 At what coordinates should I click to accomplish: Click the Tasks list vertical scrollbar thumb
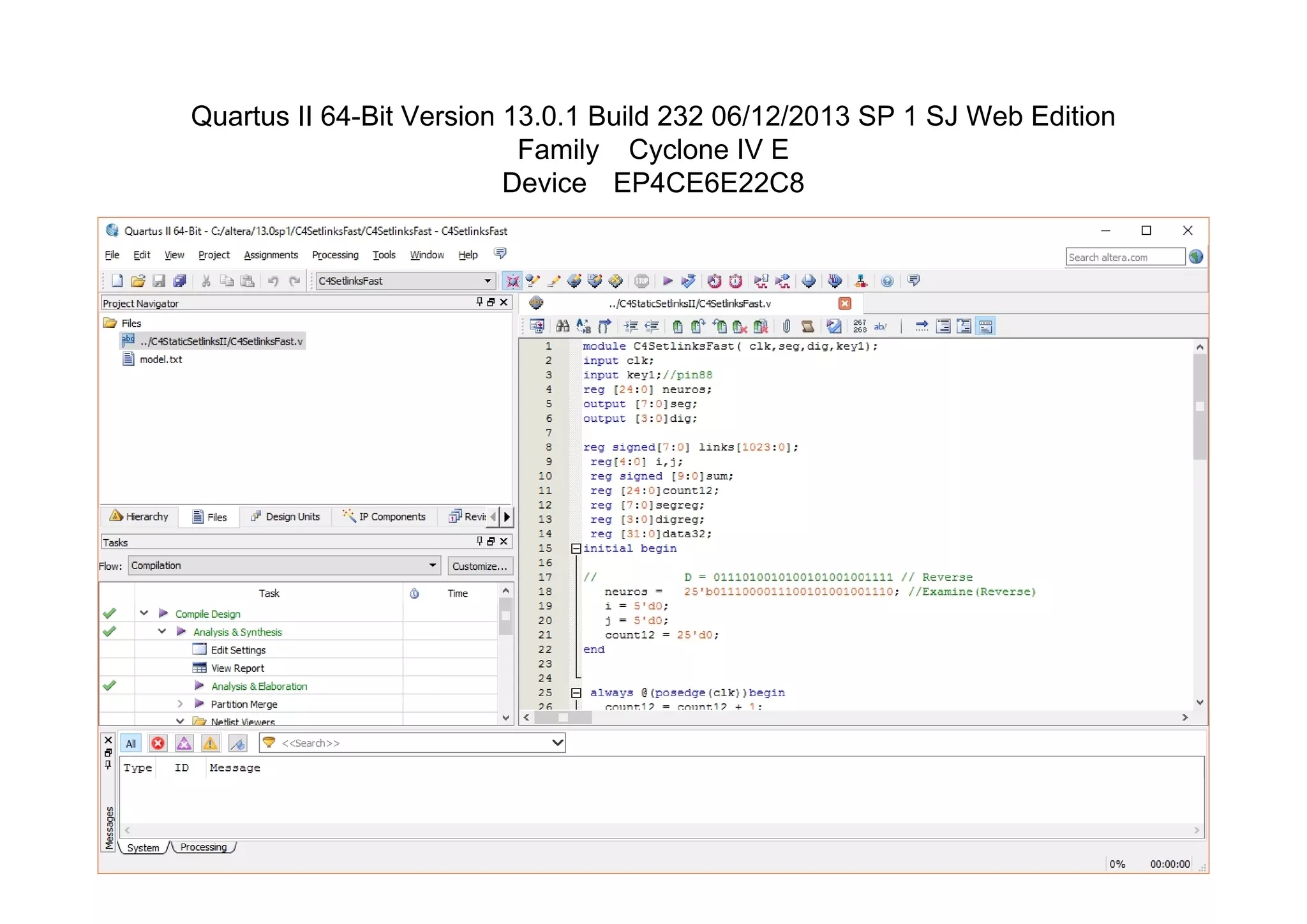(x=505, y=615)
